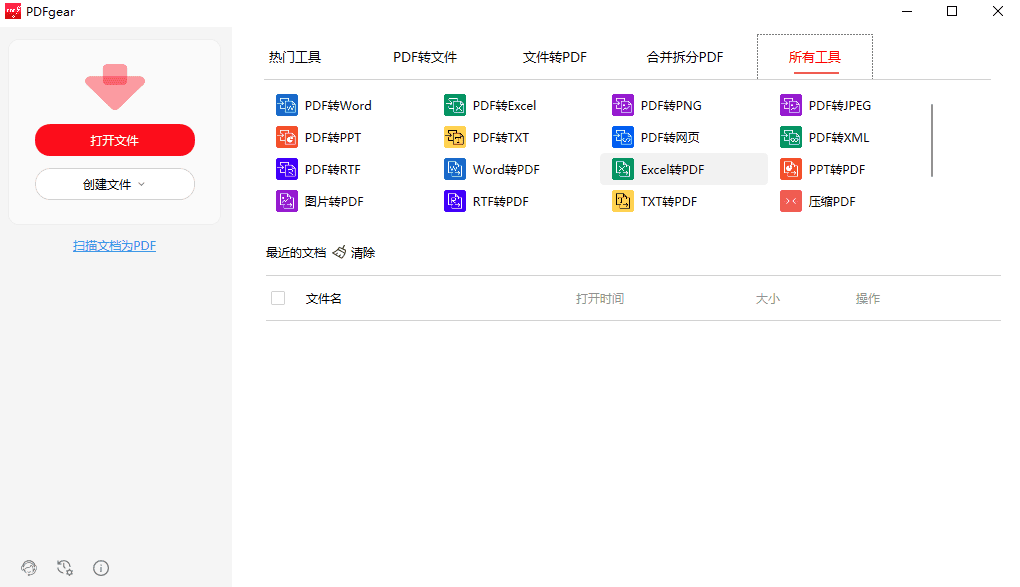Open the 扫描文档为PDF link
Viewport: 1020px width, 587px height.
tap(114, 245)
